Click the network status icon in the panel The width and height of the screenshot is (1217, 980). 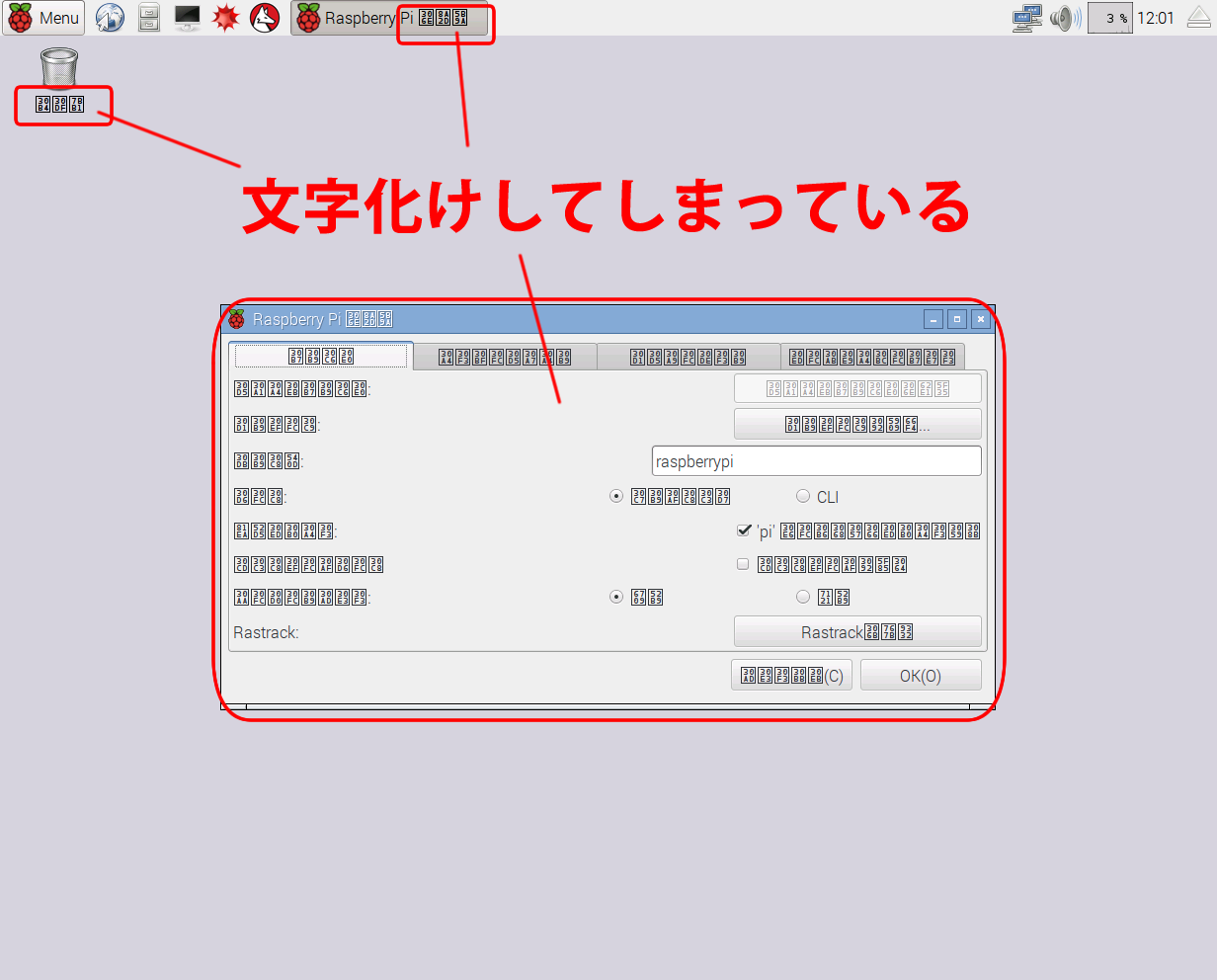1027,18
